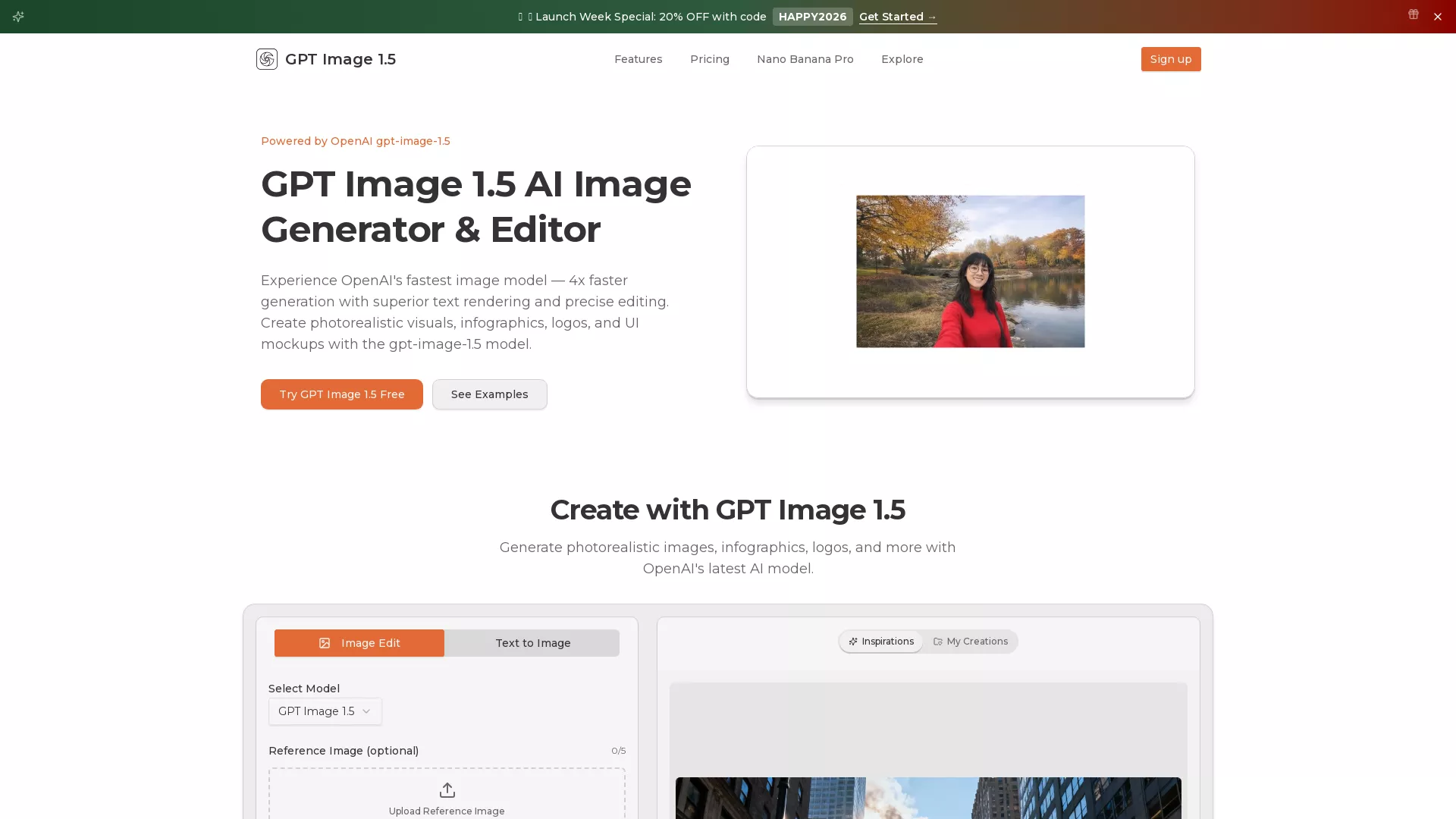The width and height of the screenshot is (1456, 819).
Task: Open the Select Model dropdown
Action: [x=324, y=711]
